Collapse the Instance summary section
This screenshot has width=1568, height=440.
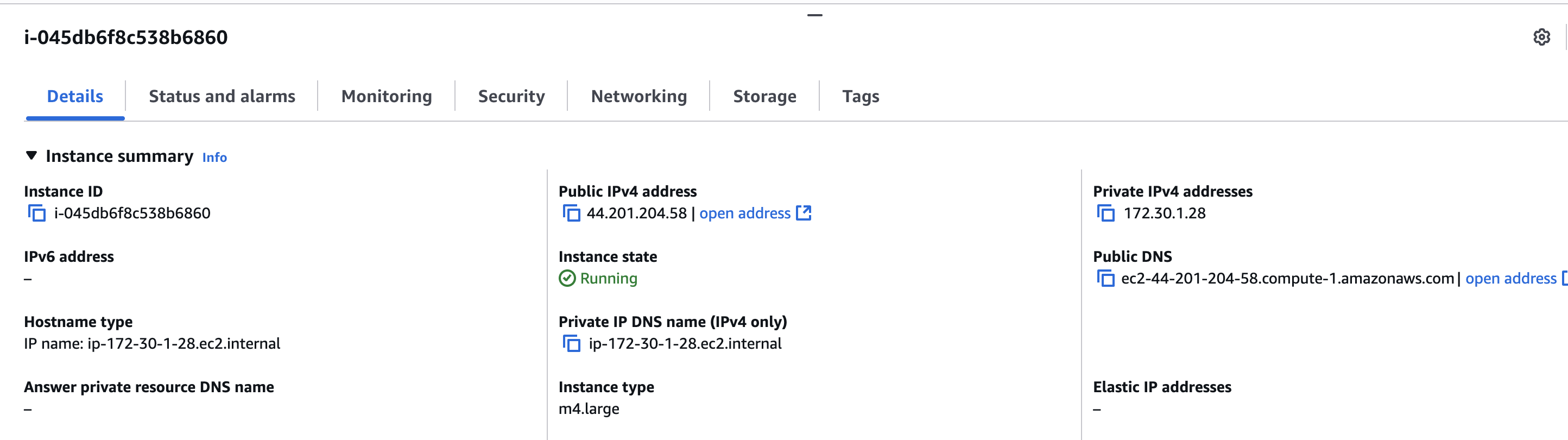click(31, 156)
